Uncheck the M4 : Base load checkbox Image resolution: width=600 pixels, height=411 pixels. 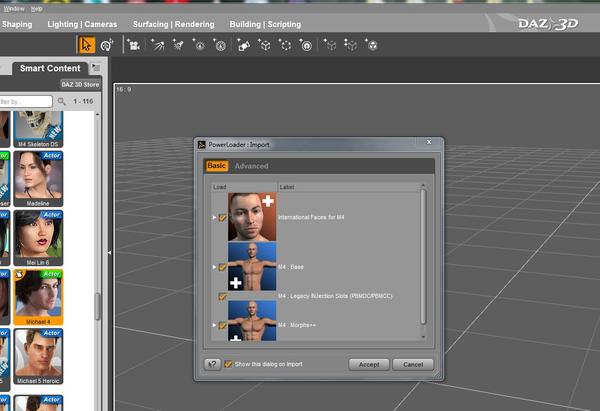[x=222, y=267]
